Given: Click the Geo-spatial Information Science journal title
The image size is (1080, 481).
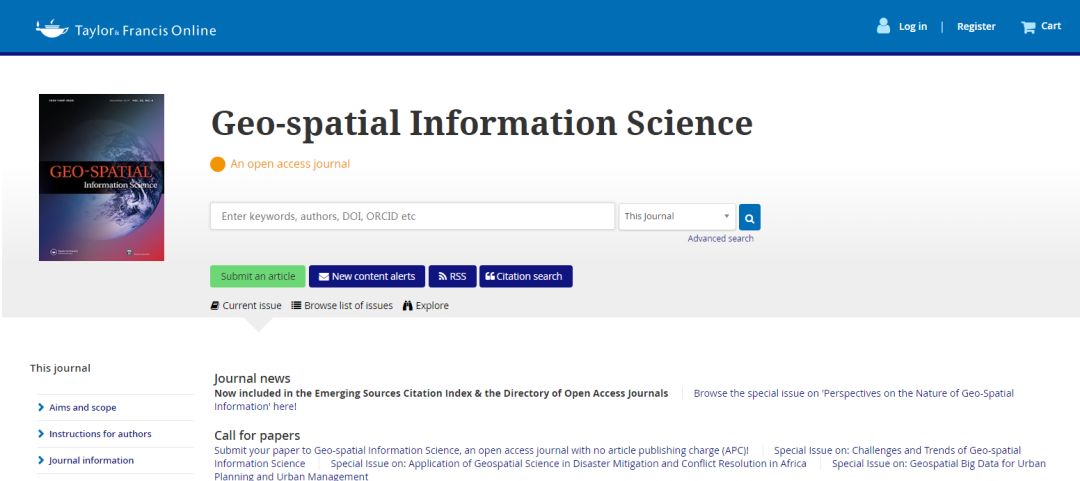Looking at the screenshot, I should click(x=481, y=123).
